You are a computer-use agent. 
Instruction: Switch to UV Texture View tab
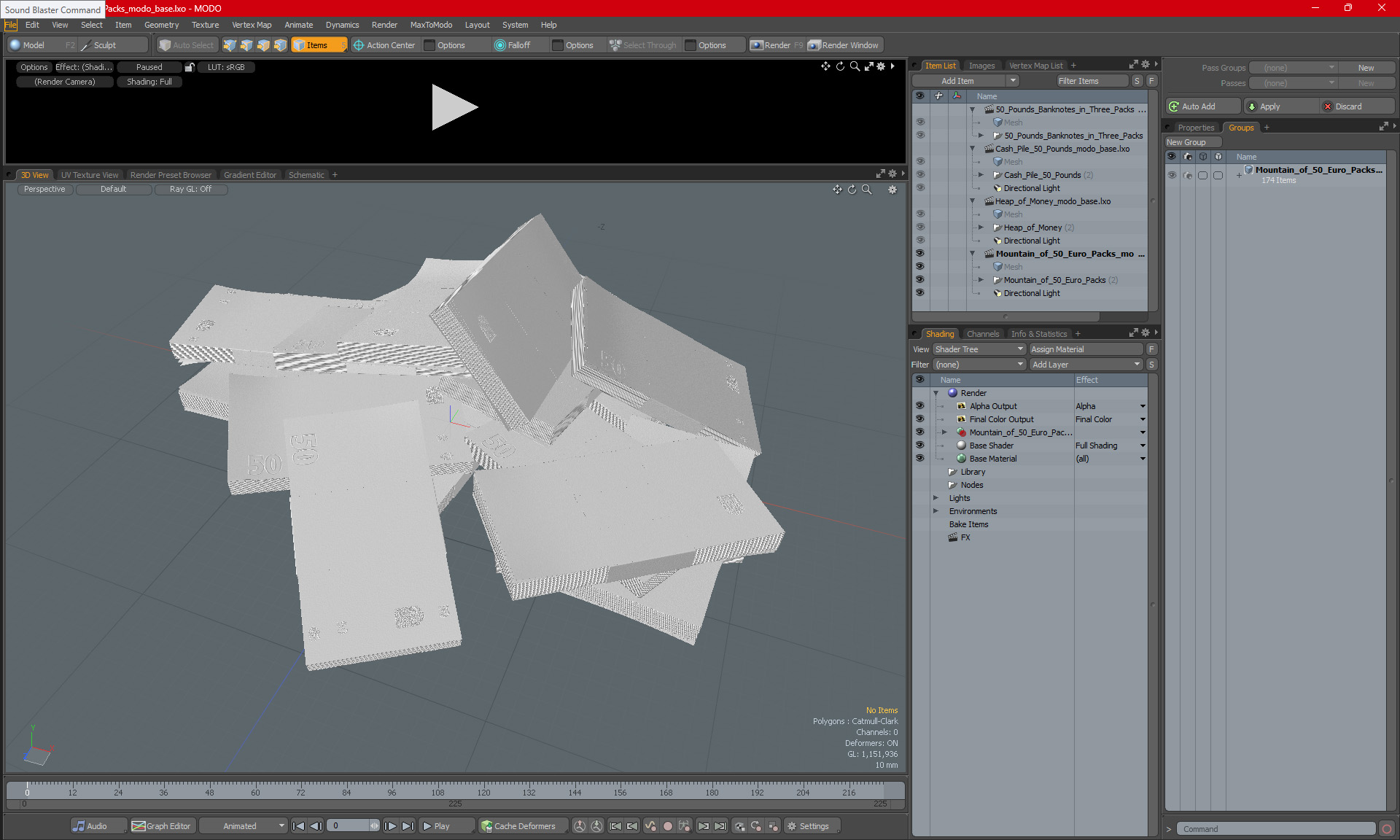pos(90,175)
